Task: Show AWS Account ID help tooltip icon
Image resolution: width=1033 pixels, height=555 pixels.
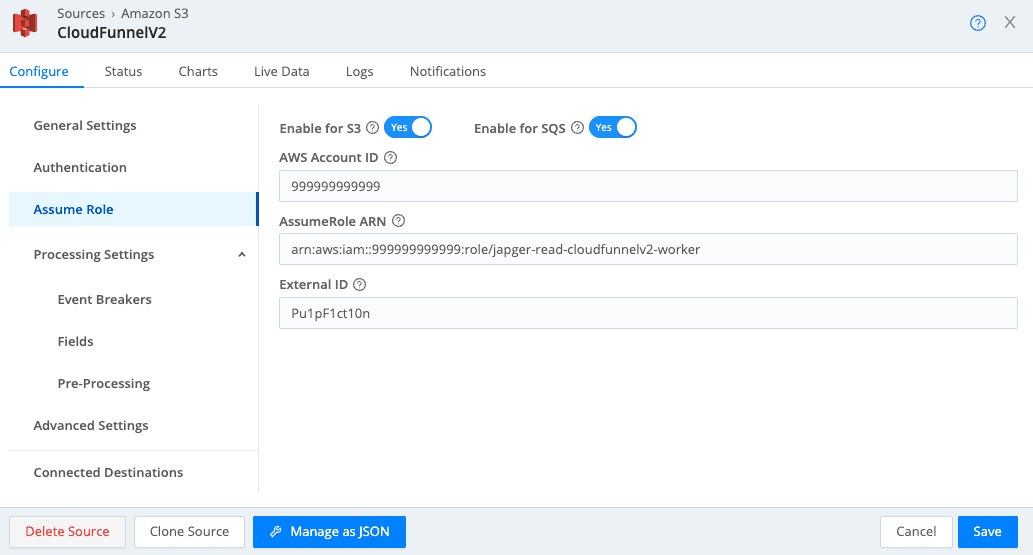Action: click(x=391, y=158)
